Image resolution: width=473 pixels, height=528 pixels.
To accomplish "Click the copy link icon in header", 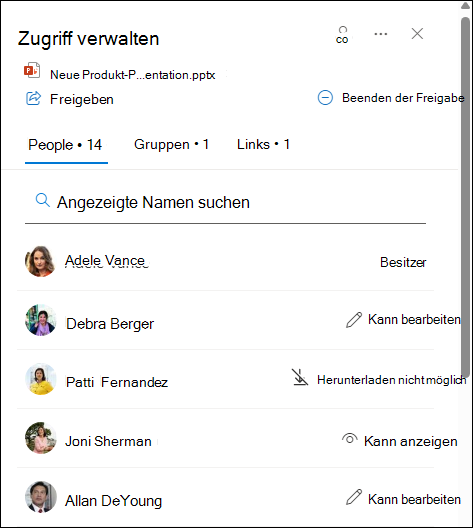I will coord(342,35).
